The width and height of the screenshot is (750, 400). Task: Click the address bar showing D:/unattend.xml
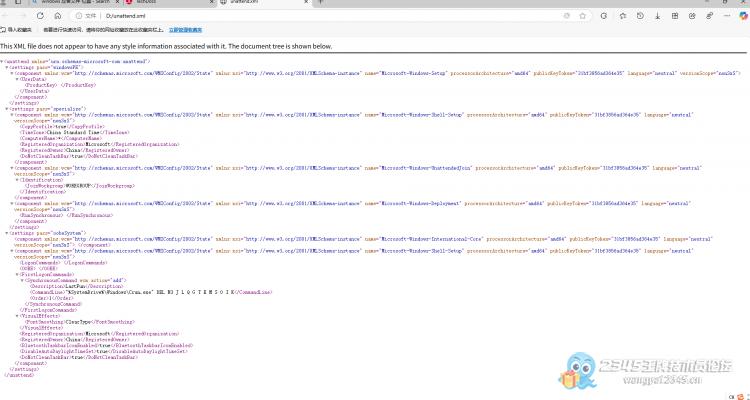pyautogui.click(x=330, y=16)
